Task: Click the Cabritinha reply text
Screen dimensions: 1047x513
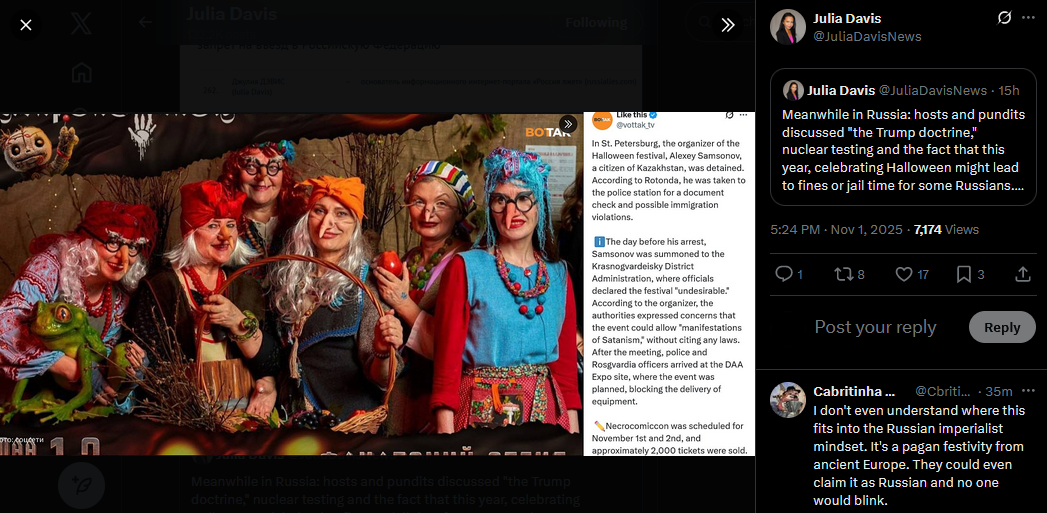Action: click(x=919, y=456)
